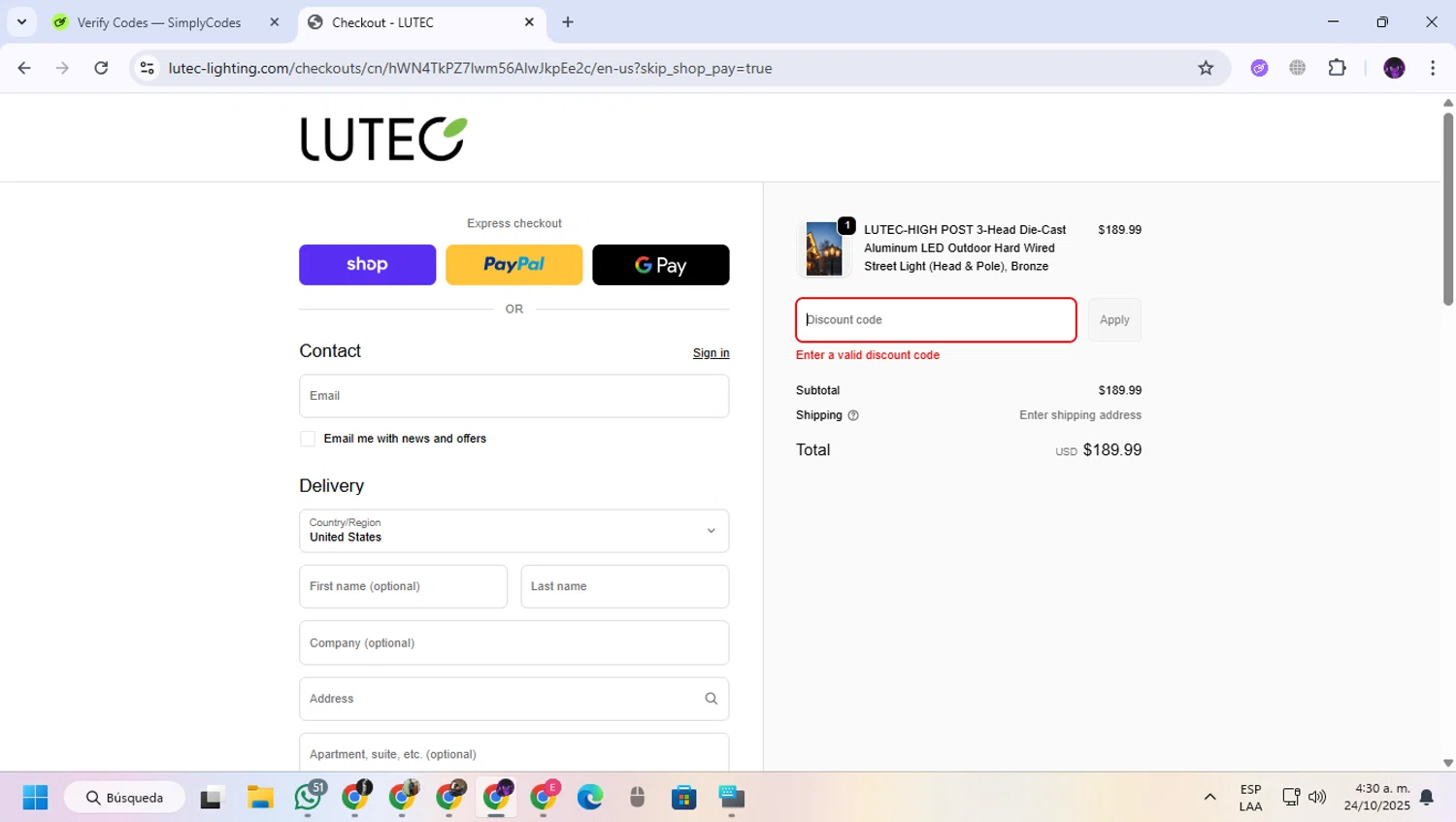The width and height of the screenshot is (1456, 822).
Task: Open the purple extension icon in toolbar
Action: click(1259, 68)
